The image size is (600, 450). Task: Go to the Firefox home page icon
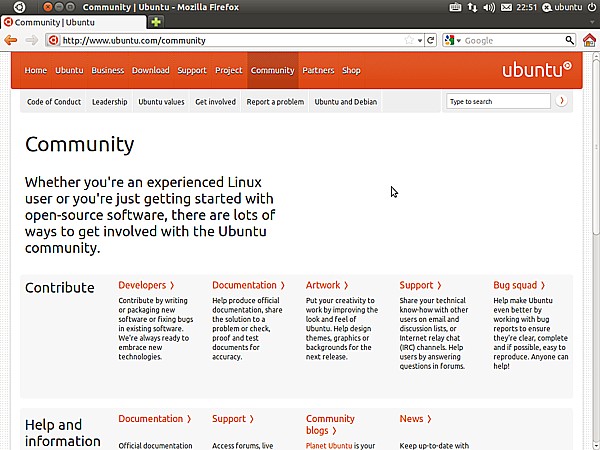(x=589, y=40)
